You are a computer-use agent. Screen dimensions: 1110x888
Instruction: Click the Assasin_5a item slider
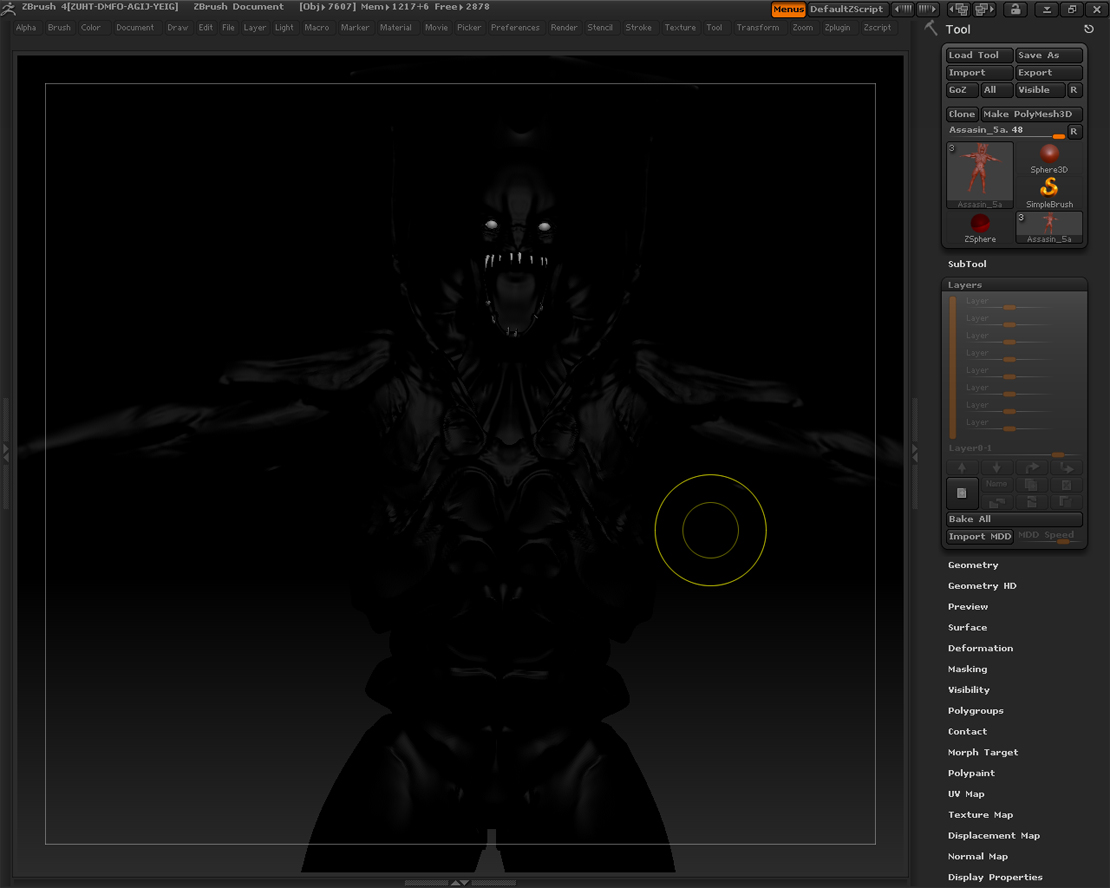pos(1005,132)
